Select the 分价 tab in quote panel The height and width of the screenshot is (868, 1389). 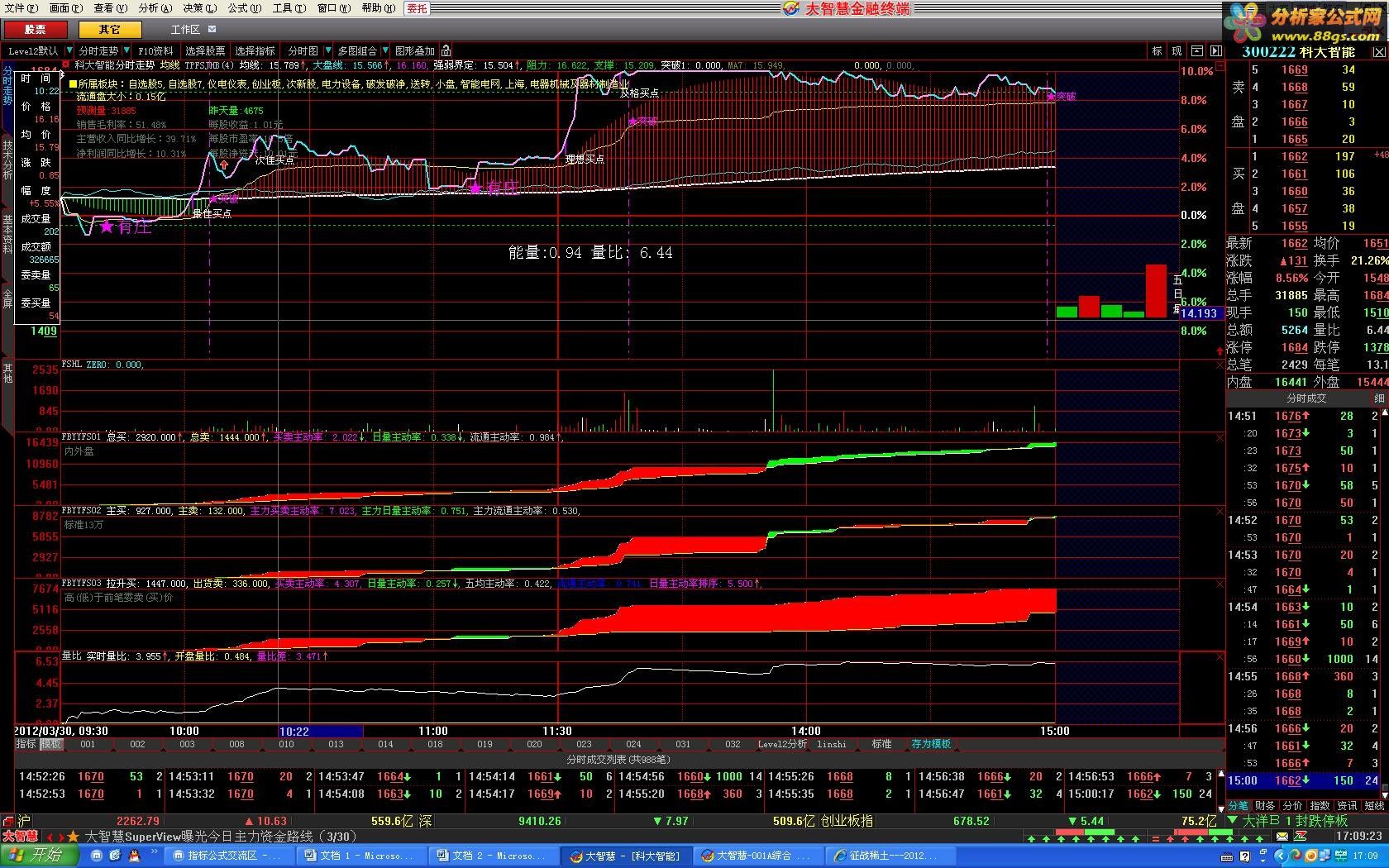click(1293, 806)
